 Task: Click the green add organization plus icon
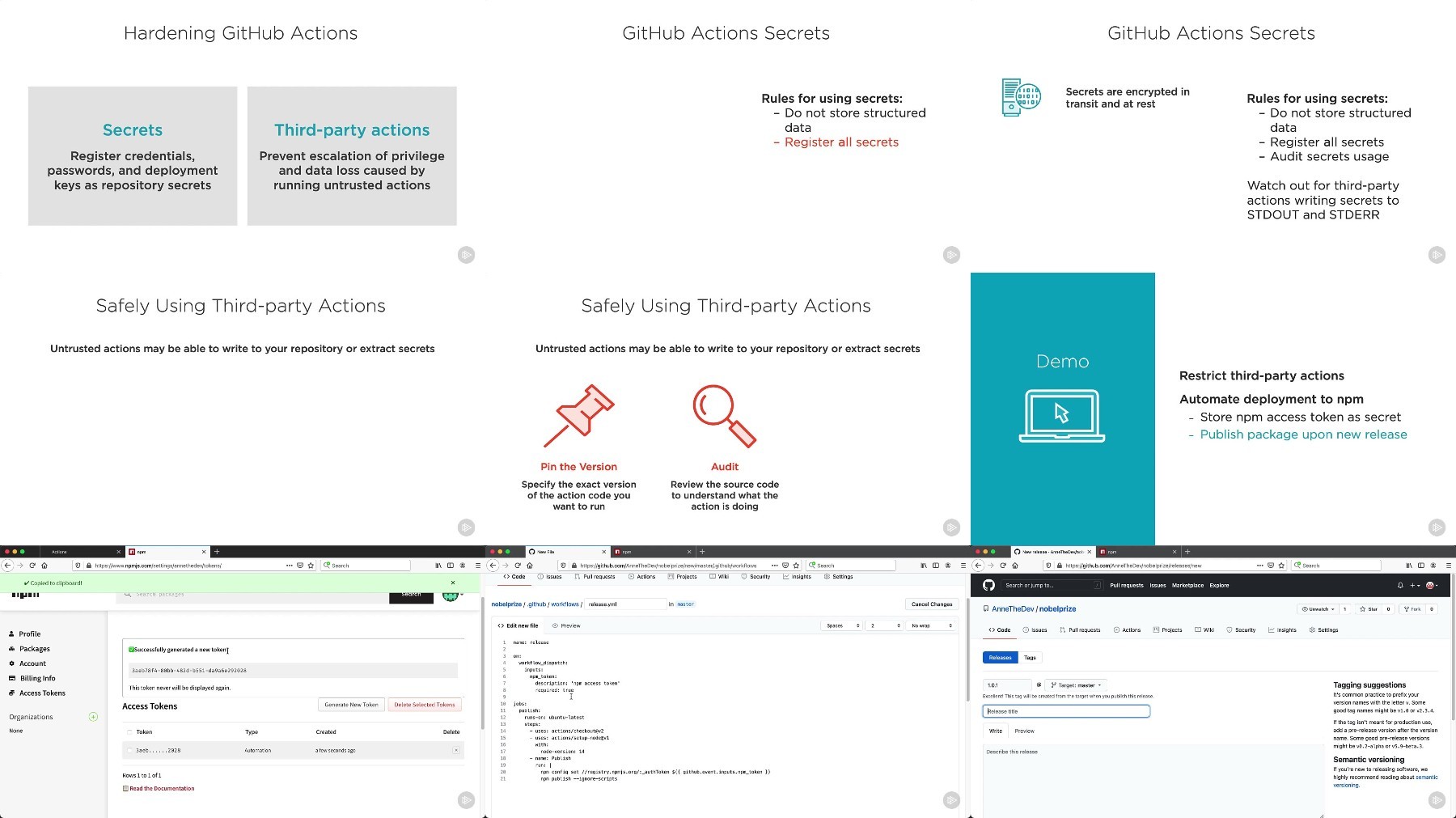pyautogui.click(x=93, y=717)
